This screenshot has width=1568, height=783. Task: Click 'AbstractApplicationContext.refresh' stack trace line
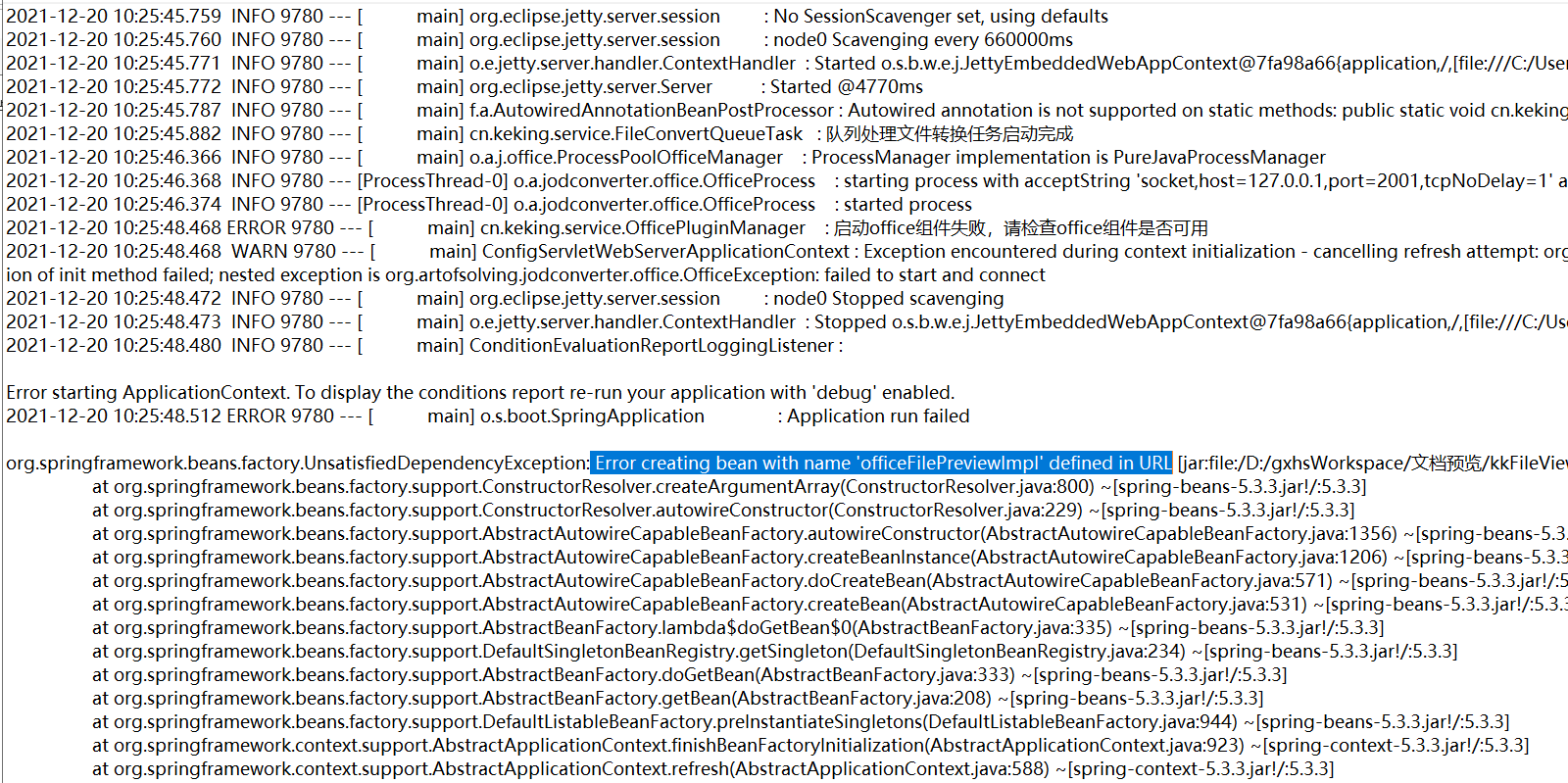[x=713, y=768]
